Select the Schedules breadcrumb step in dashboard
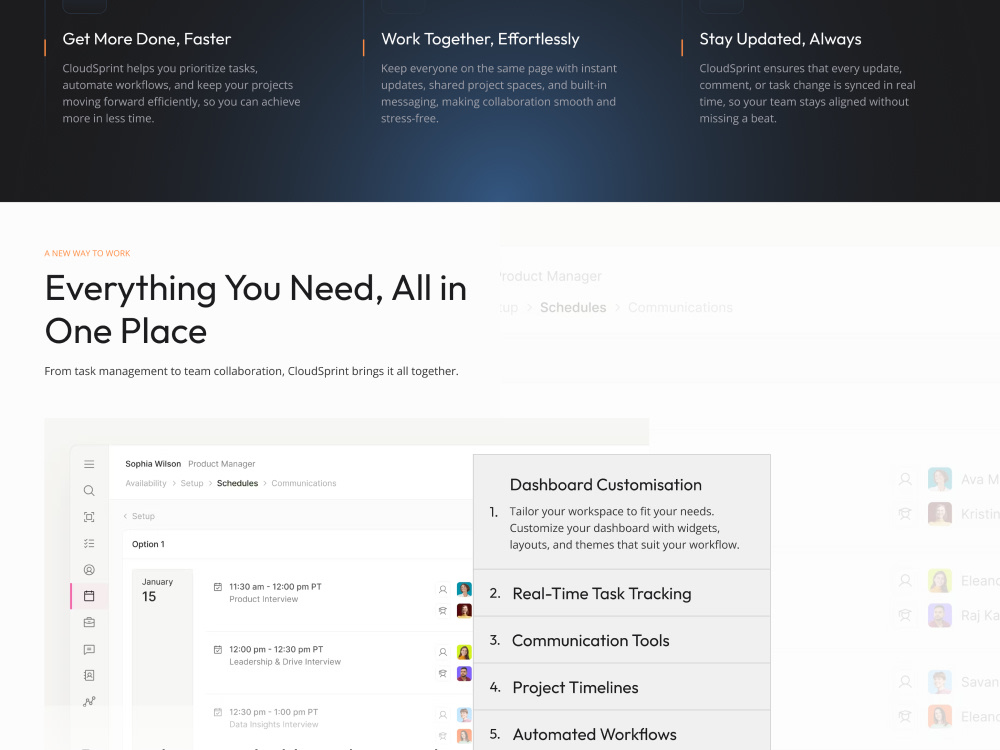Image resolution: width=1000 pixels, height=750 pixels. click(237, 483)
